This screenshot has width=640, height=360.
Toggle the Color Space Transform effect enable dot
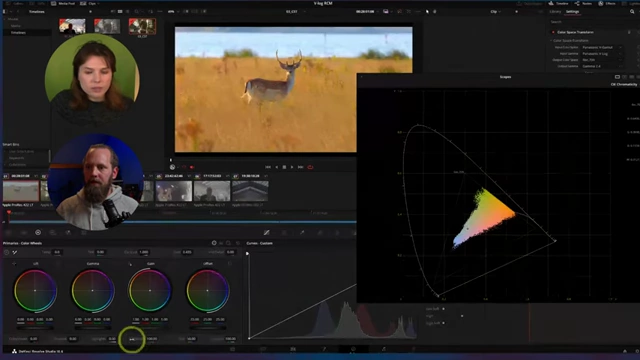(x=553, y=32)
